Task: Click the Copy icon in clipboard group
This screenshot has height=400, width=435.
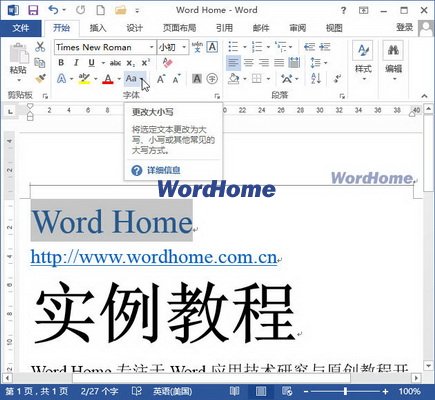Action: point(40,63)
